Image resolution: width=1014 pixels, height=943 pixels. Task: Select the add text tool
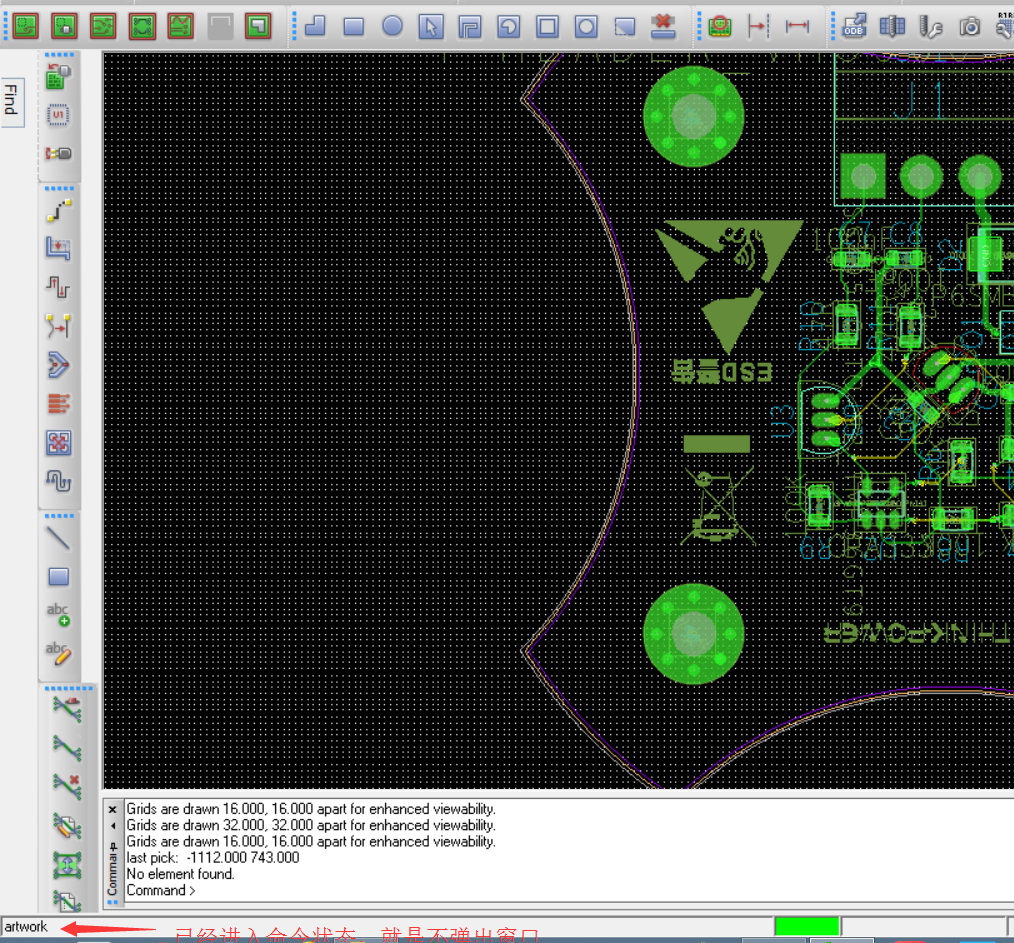tap(59, 615)
